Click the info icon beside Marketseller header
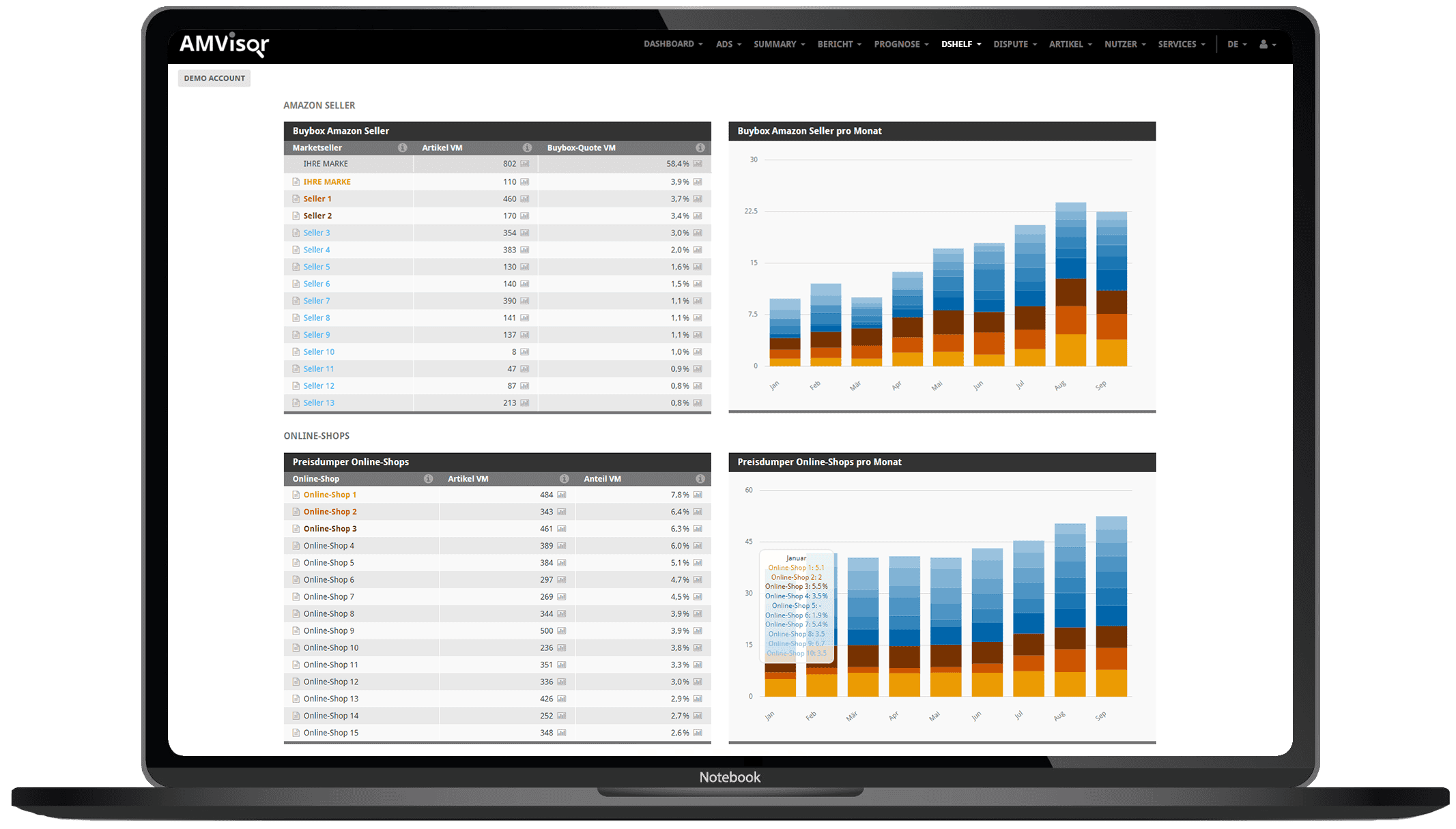The image size is (1456, 829). [x=403, y=147]
